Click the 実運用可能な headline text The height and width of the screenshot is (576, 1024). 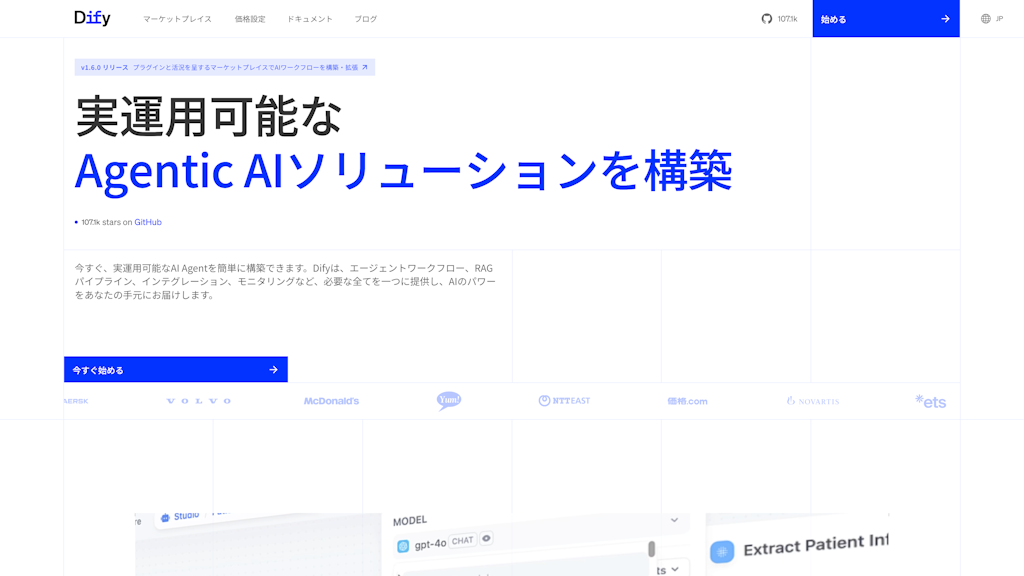[209, 116]
